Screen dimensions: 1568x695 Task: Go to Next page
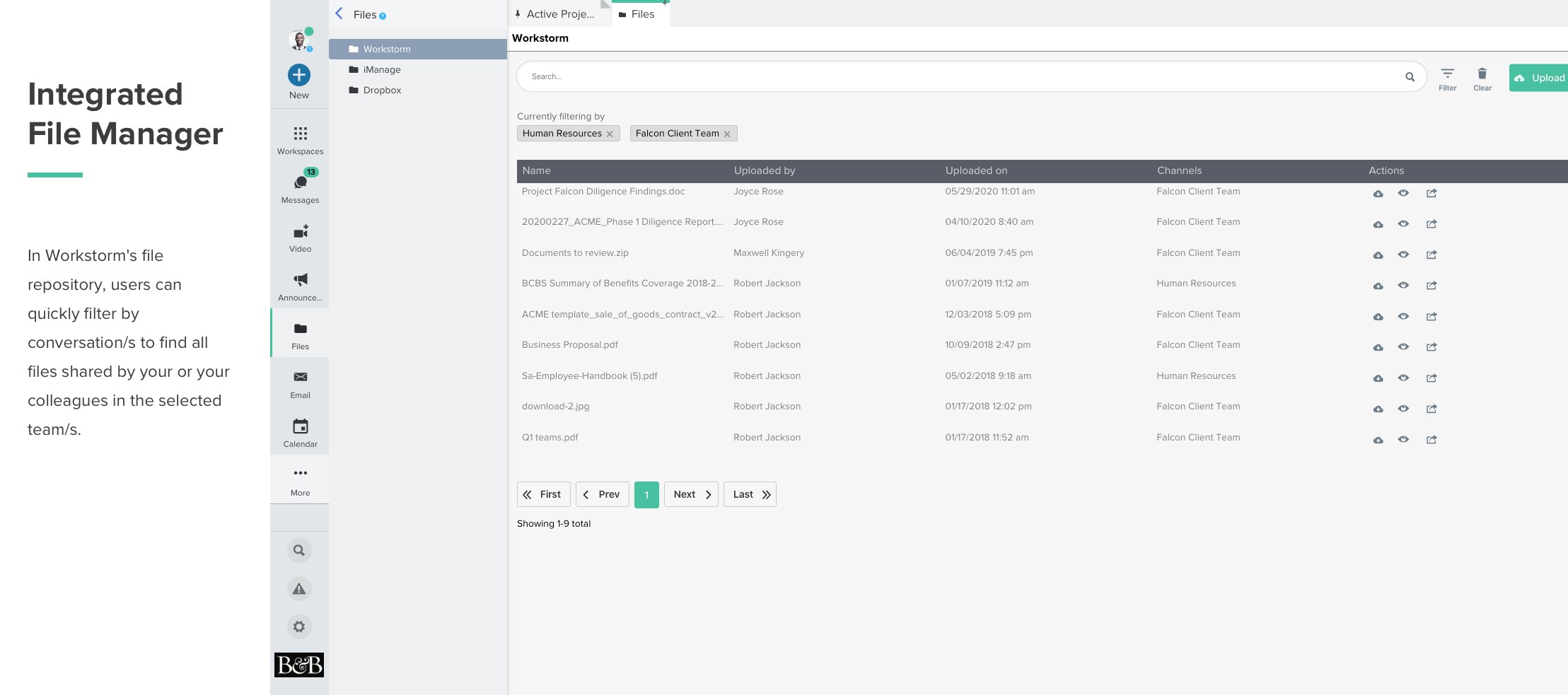(x=691, y=494)
